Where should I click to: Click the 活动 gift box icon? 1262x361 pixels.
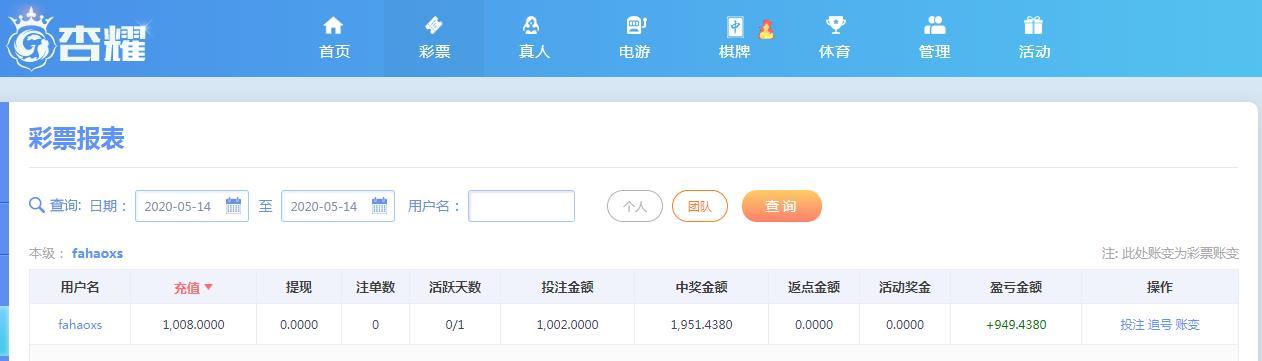(x=1034, y=25)
